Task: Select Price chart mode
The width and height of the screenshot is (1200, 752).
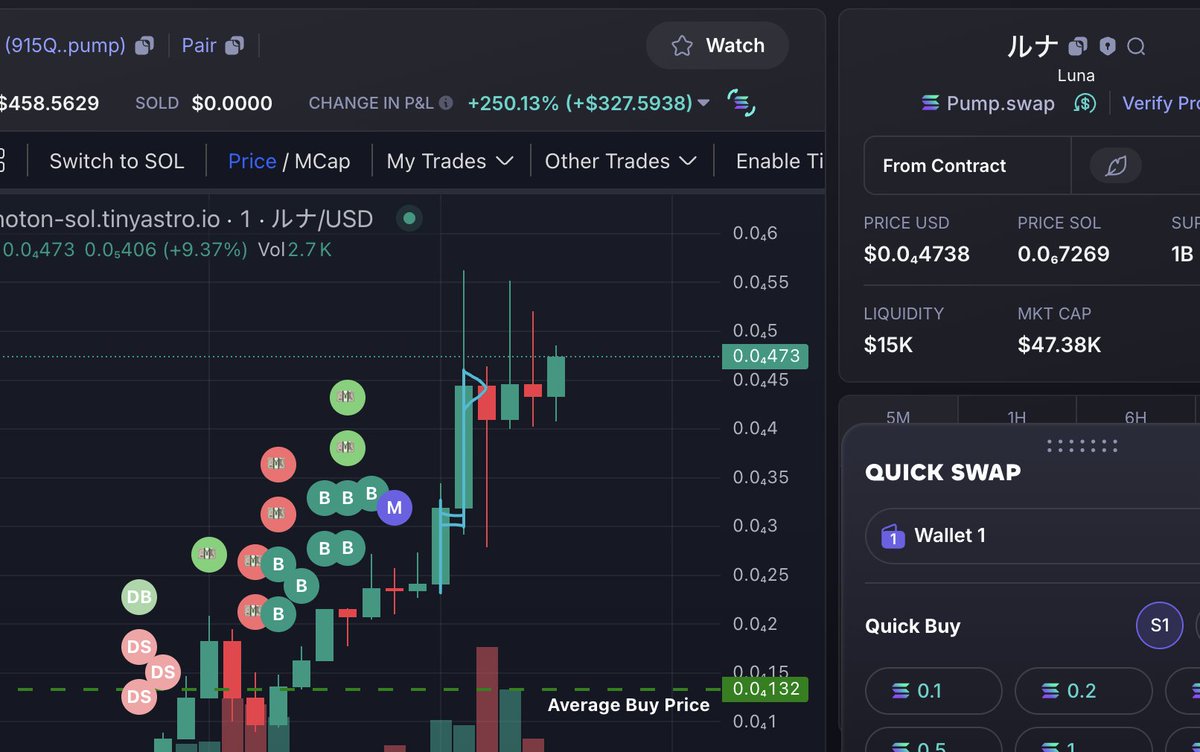Action: point(252,161)
